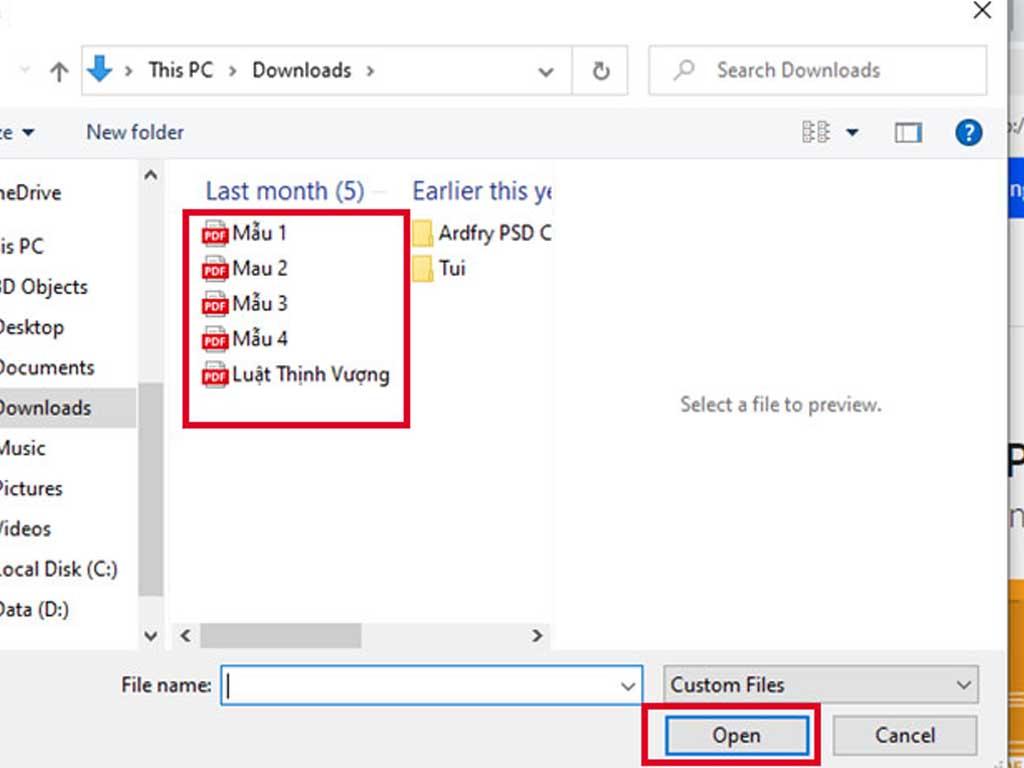Click the up one level arrow
The width and height of the screenshot is (1024, 768).
click(x=59, y=70)
